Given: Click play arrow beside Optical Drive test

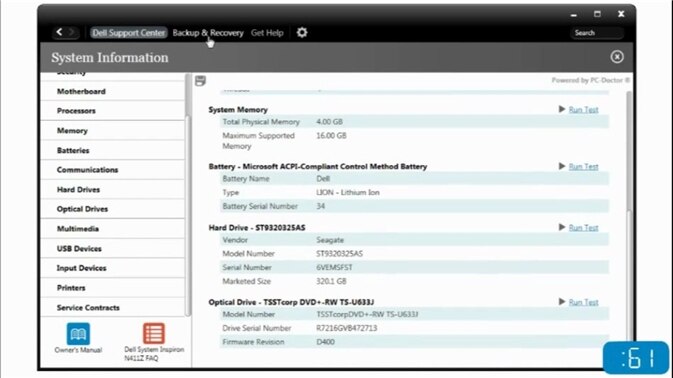Looking at the screenshot, I should pos(561,302).
